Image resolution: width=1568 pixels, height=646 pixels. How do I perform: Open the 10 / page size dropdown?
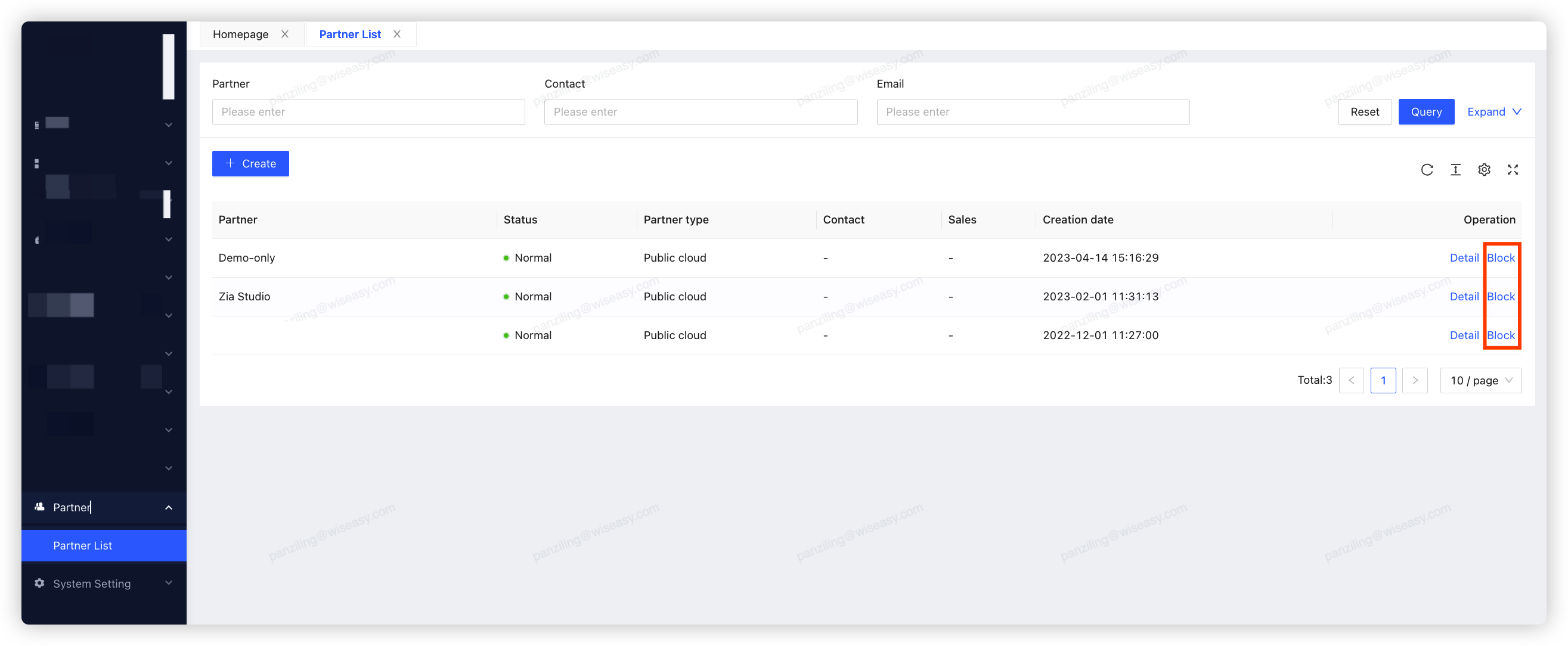(1480, 380)
